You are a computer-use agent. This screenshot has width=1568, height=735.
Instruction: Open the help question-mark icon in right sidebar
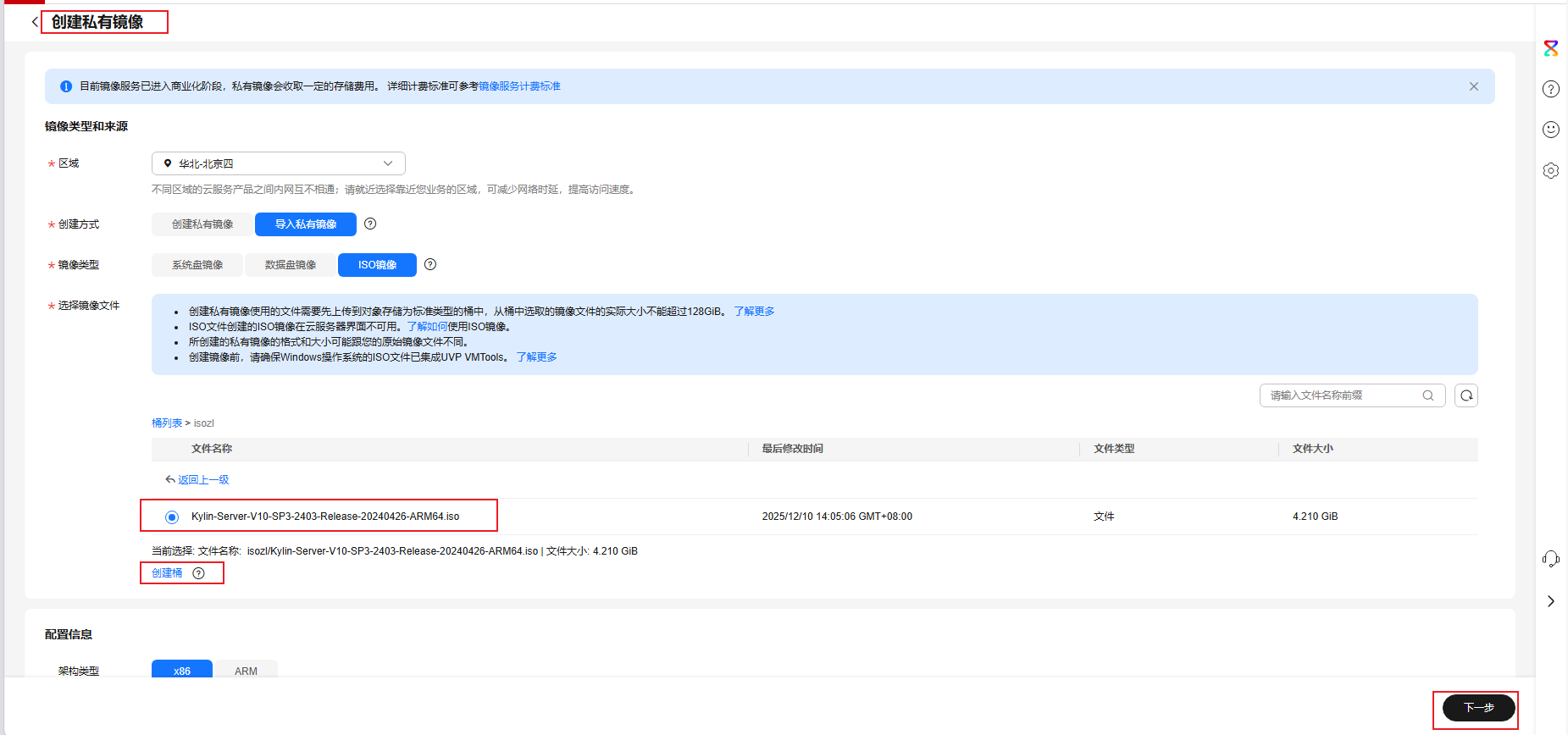(x=1550, y=89)
